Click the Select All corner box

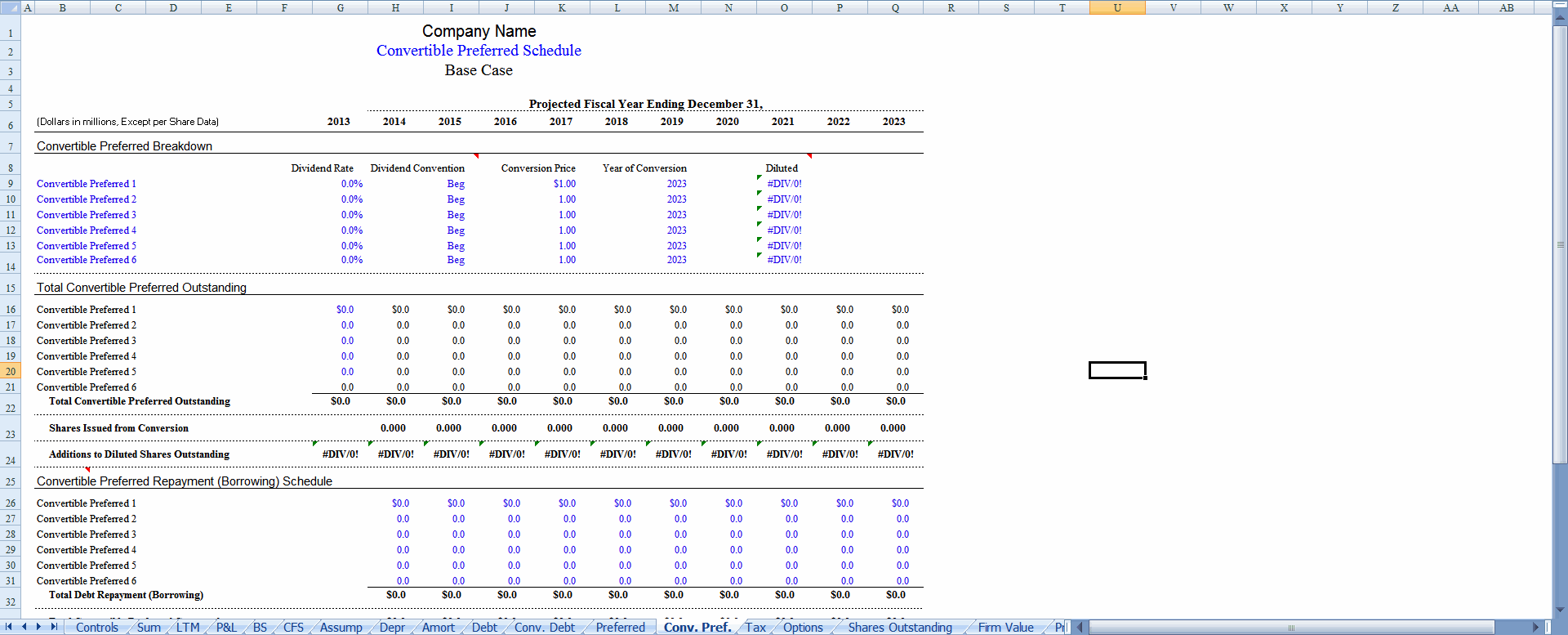10,7
